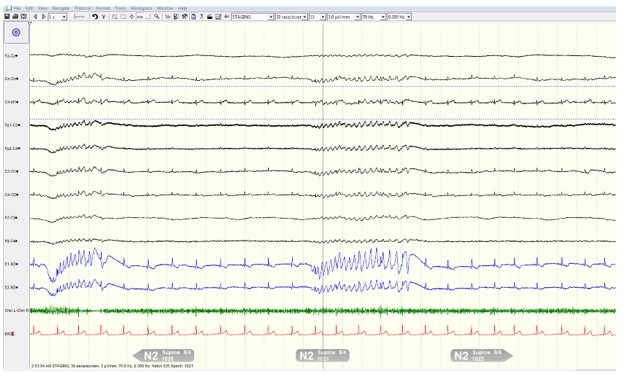
Task: Select the magnifier zoom tool
Action: [157, 17]
